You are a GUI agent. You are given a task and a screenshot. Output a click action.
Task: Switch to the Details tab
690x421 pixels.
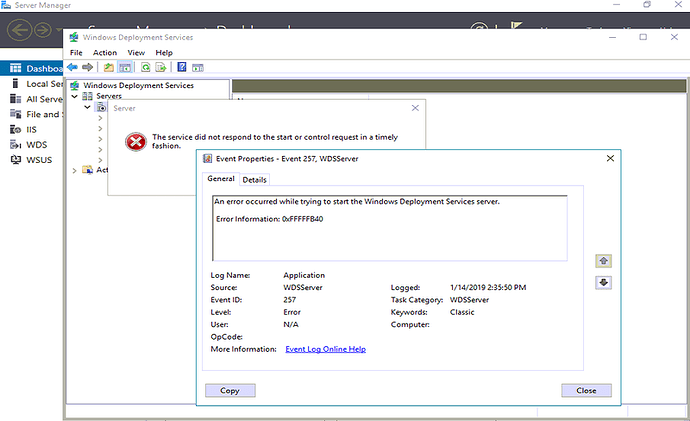(254, 180)
